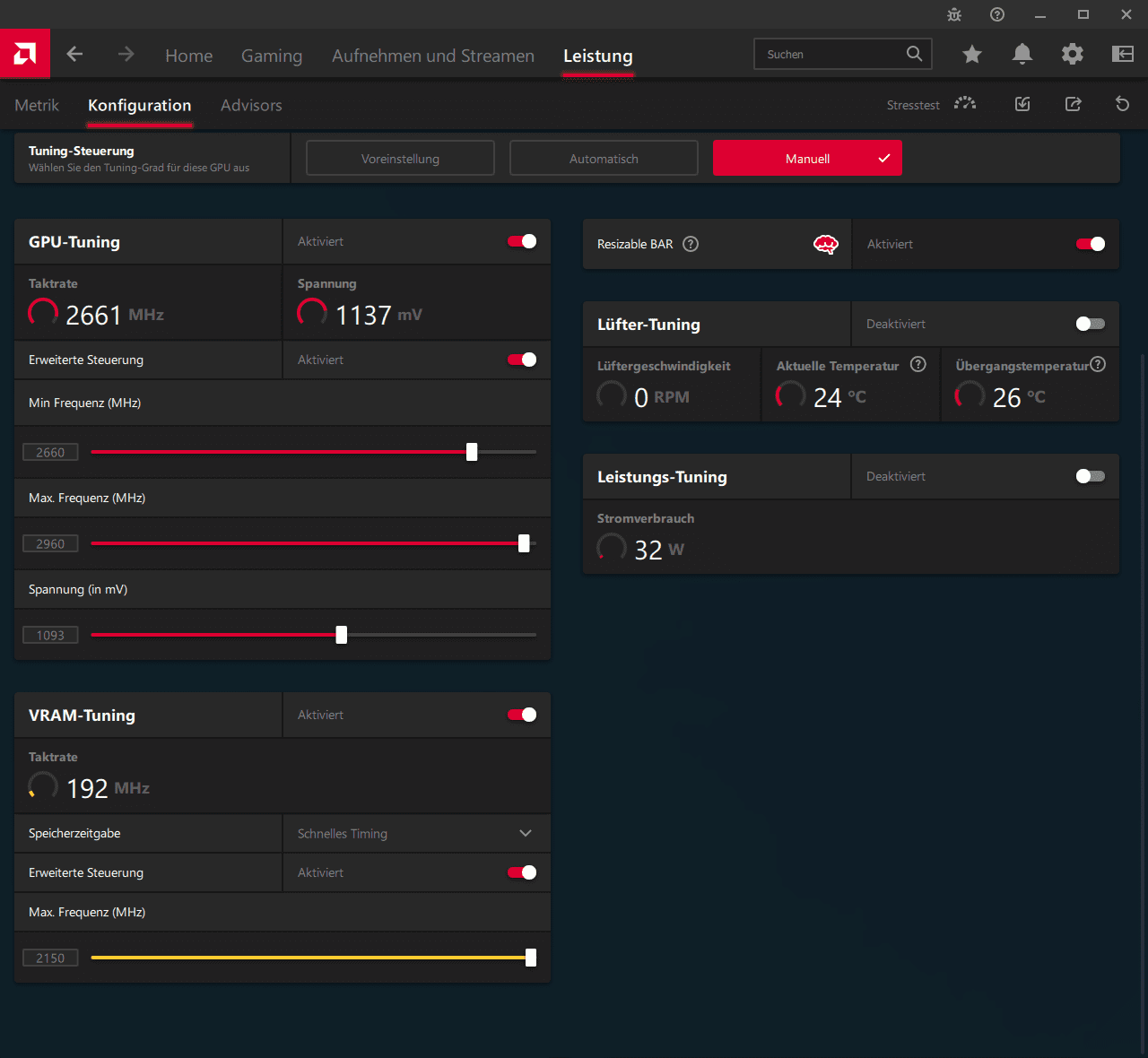Switch to the Gaming tab
This screenshot has height=1058, width=1148.
272,56
